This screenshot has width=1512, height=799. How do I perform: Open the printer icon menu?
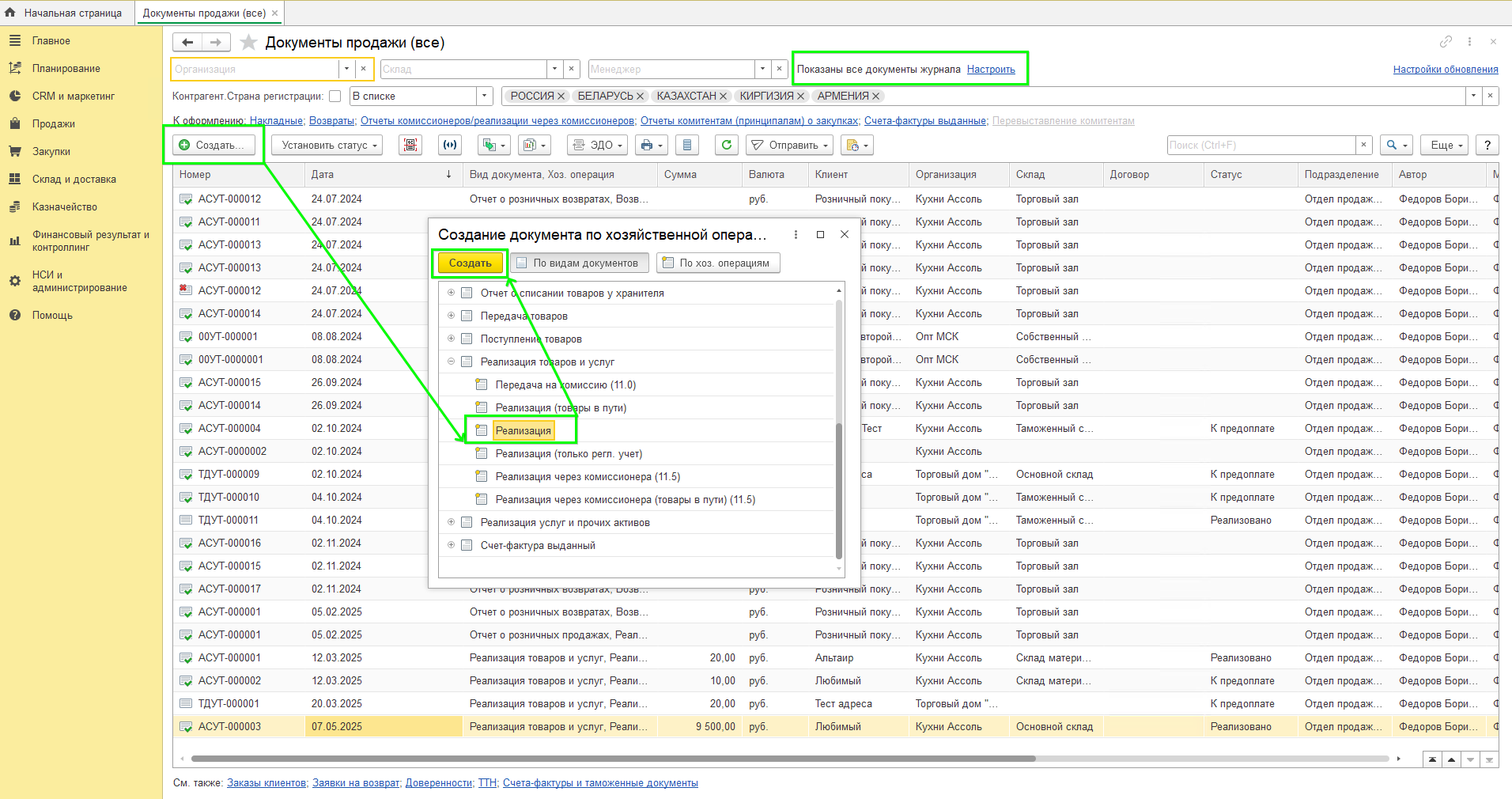coord(652,145)
